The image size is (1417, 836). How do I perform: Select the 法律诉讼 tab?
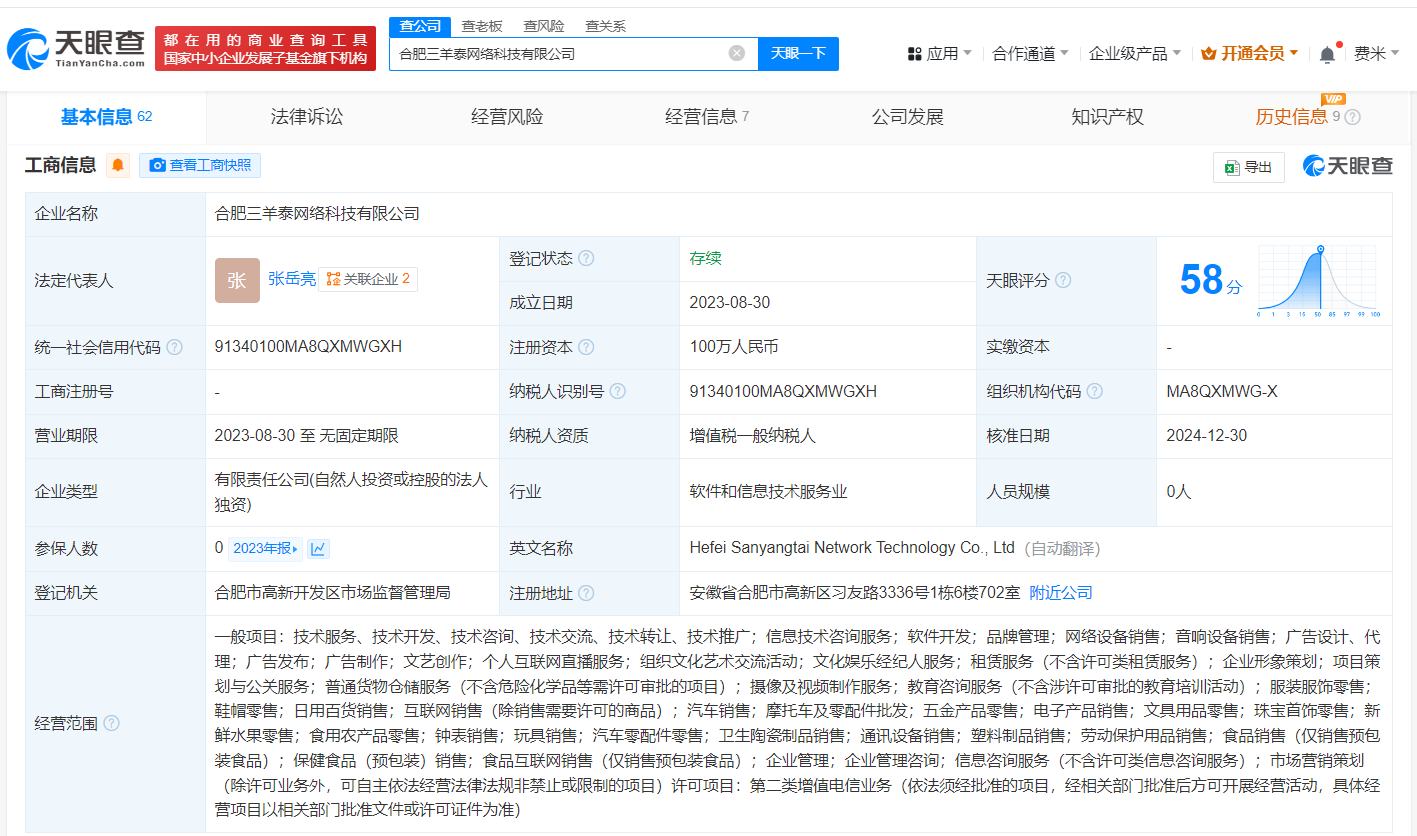point(306,117)
